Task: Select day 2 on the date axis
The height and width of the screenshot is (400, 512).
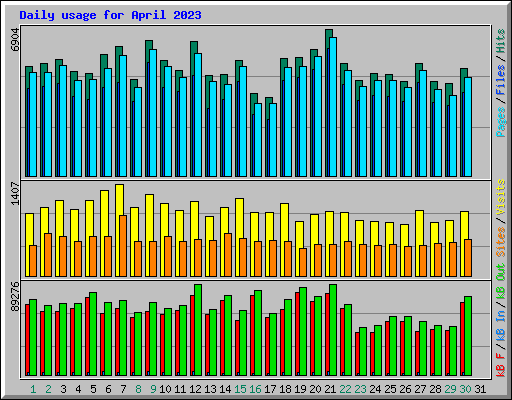Action: pos(48,389)
